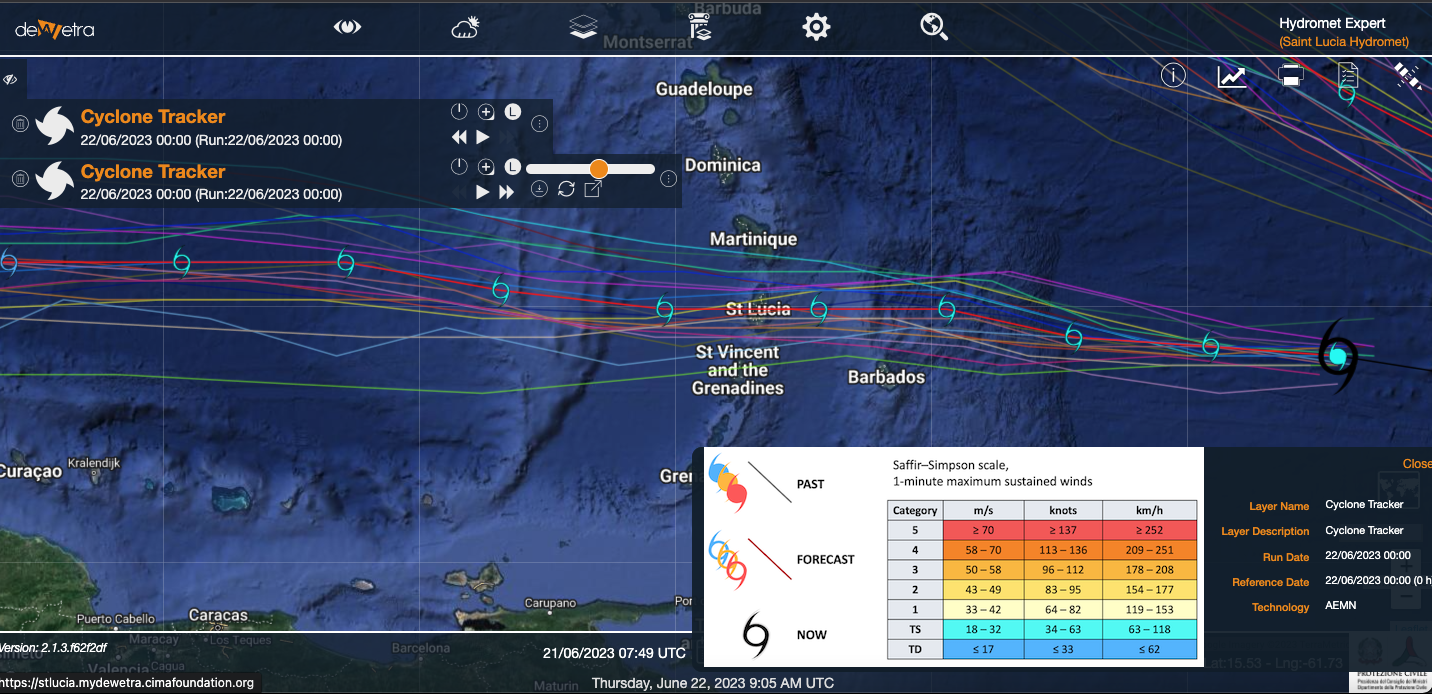Viewport: 1432px width, 694px height.
Task: Open second Cyclone Tracker layer in external window
Action: 593,189
